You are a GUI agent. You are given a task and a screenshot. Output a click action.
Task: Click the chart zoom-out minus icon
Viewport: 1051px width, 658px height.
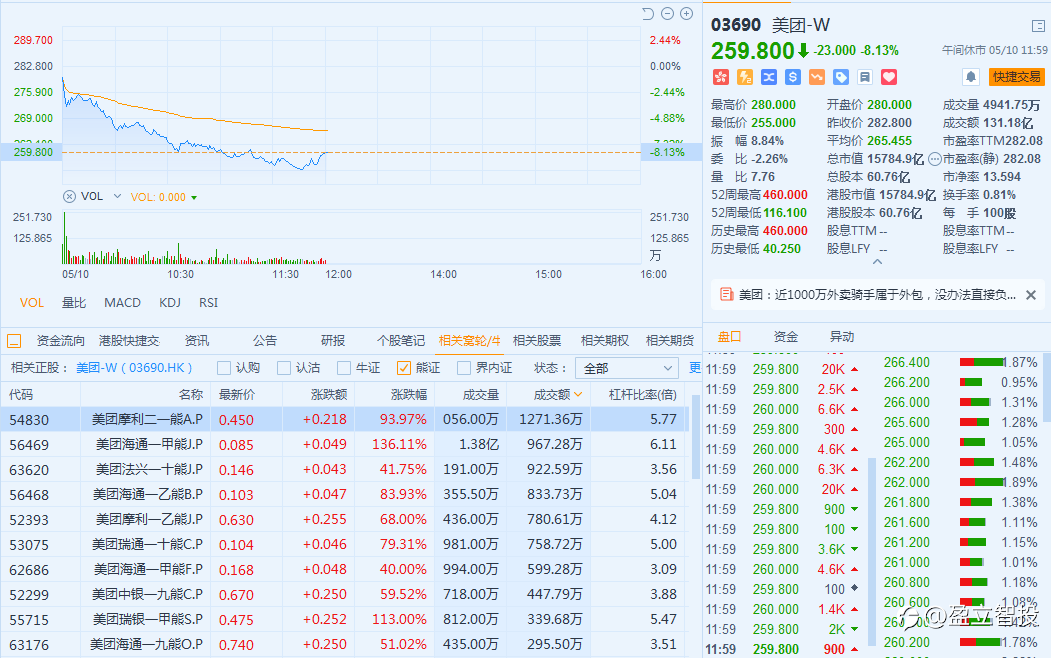[667, 14]
